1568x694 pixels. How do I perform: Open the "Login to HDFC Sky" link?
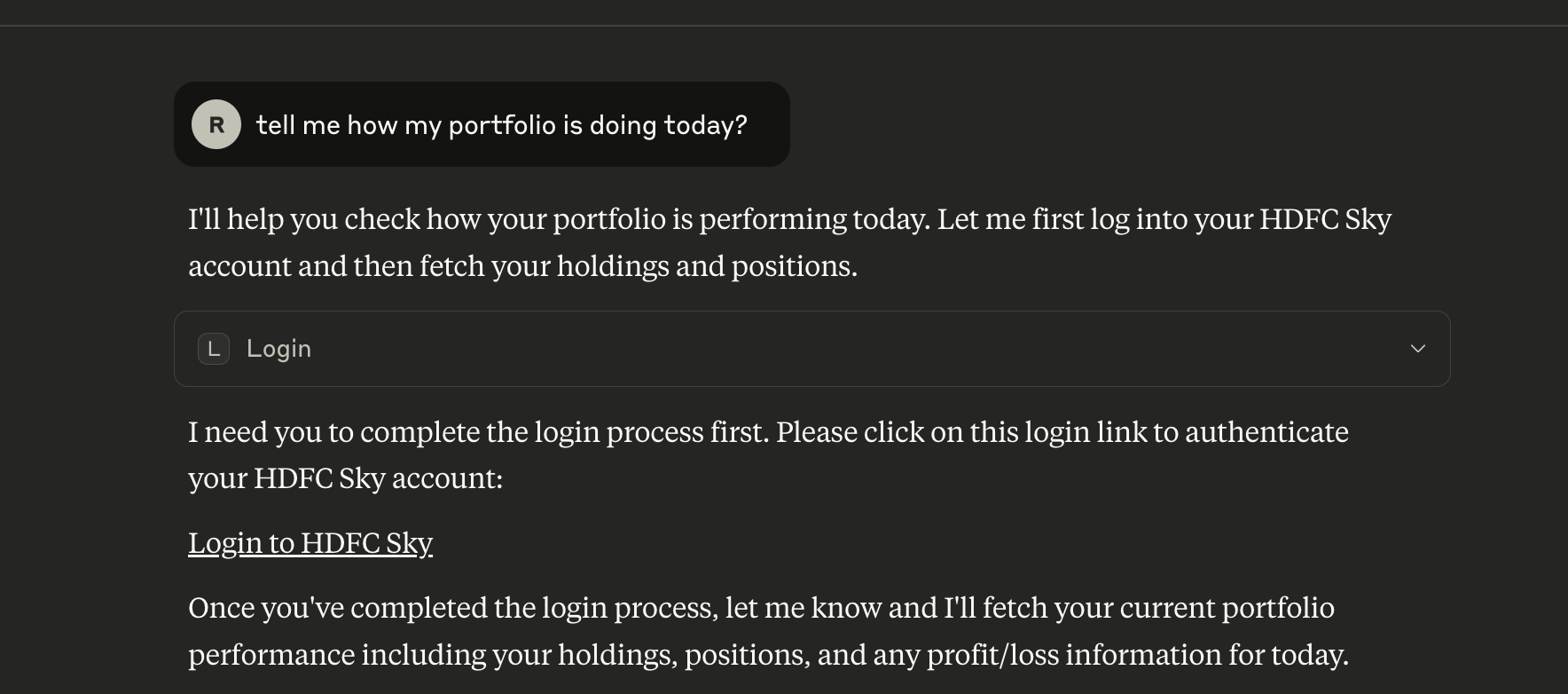[x=310, y=542]
